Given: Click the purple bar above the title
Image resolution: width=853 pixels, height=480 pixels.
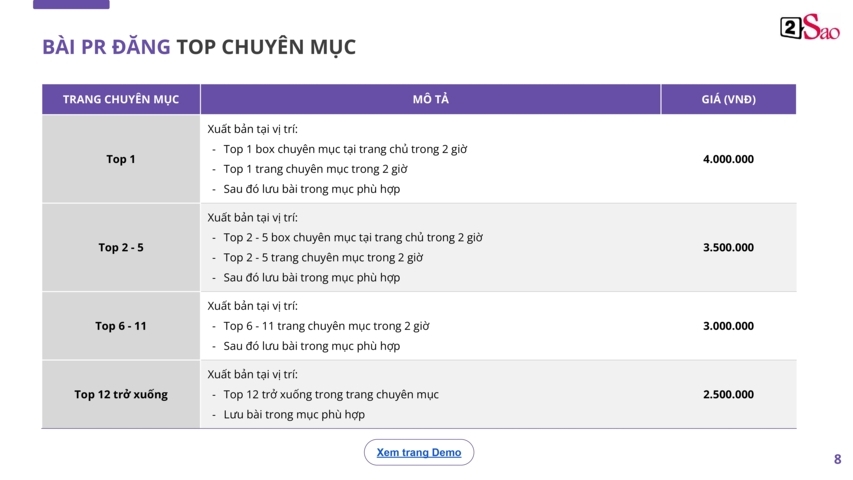Looking at the screenshot, I should click(x=71, y=4).
